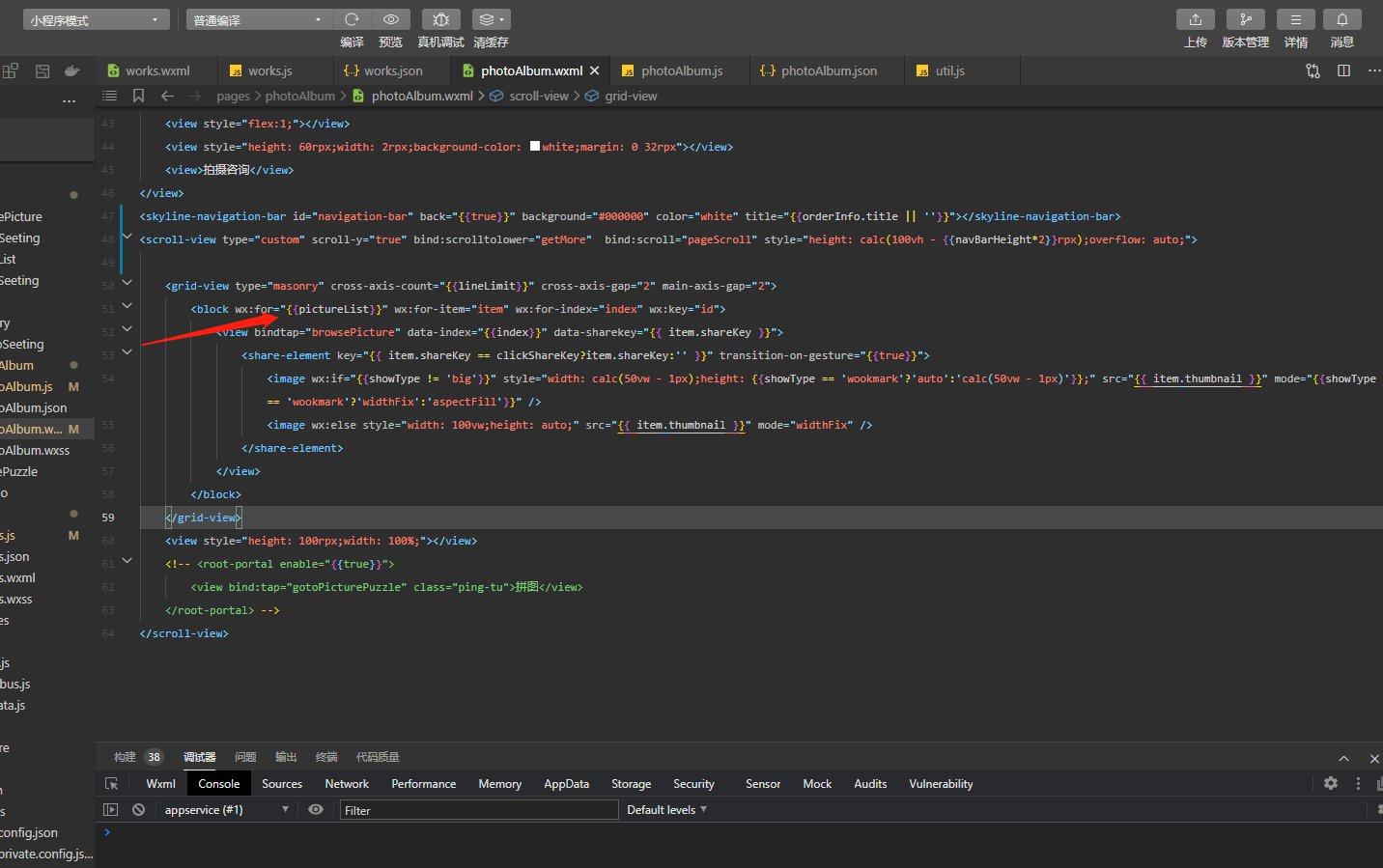Click the grid-view breadcrumb segment
Viewport: 1383px width, 868px height.
pyautogui.click(x=631, y=96)
